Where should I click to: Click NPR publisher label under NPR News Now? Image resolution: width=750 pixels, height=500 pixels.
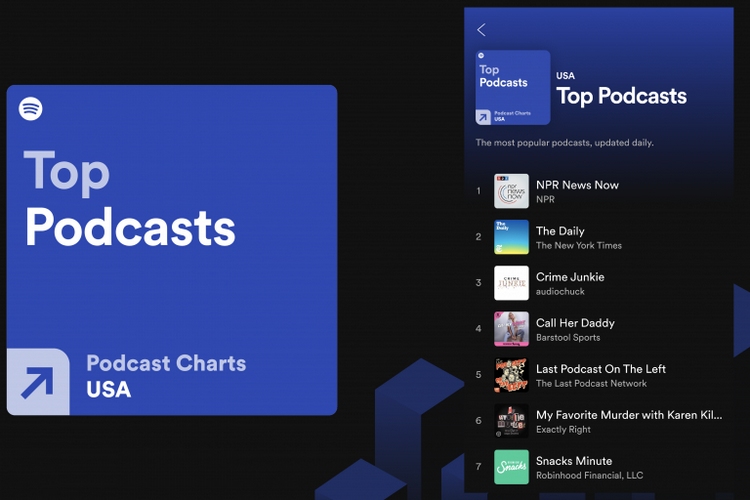pyautogui.click(x=545, y=200)
